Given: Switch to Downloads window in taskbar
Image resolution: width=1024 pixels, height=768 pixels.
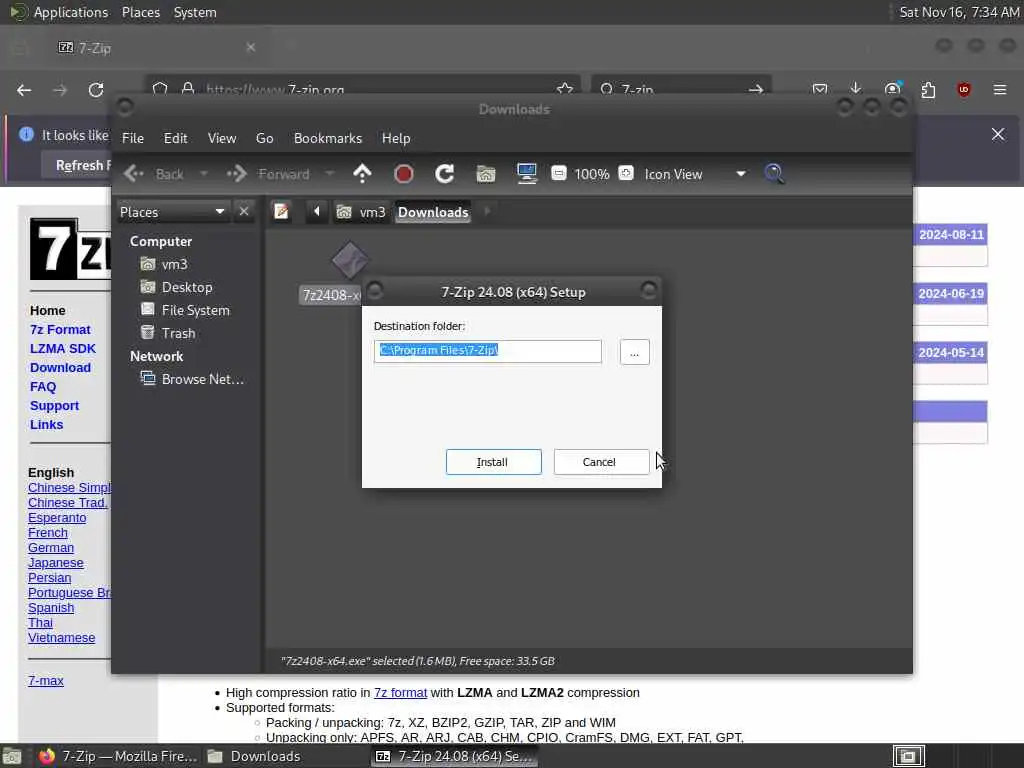Looking at the screenshot, I should (255, 756).
